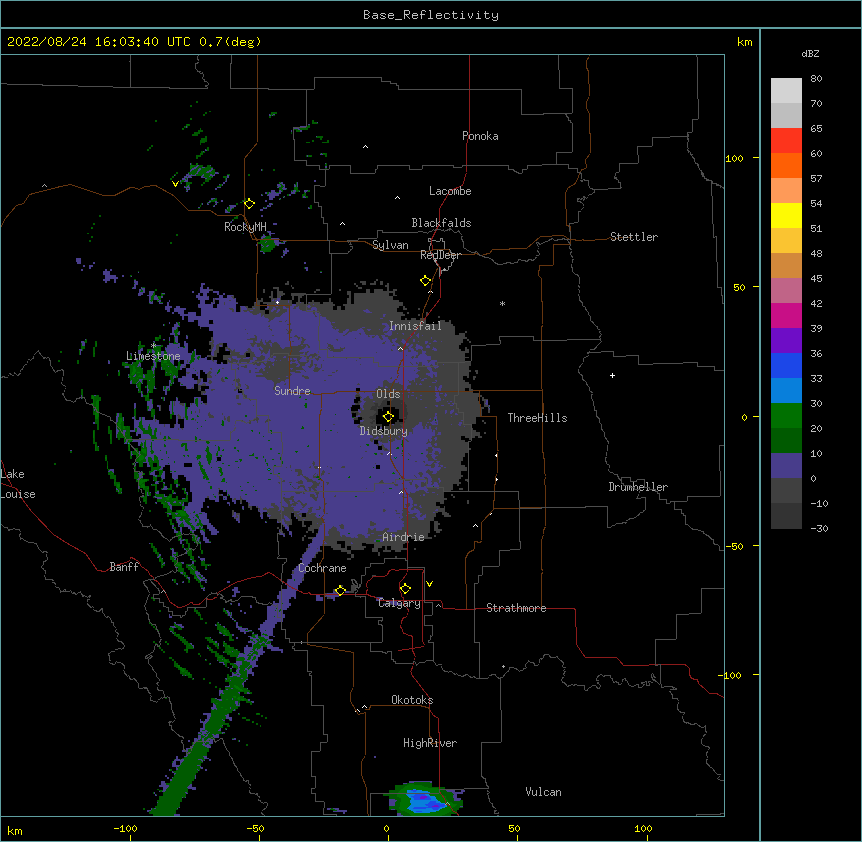Click the ThreeHills label
Viewport: 862px width, 842px height.
click(x=537, y=418)
